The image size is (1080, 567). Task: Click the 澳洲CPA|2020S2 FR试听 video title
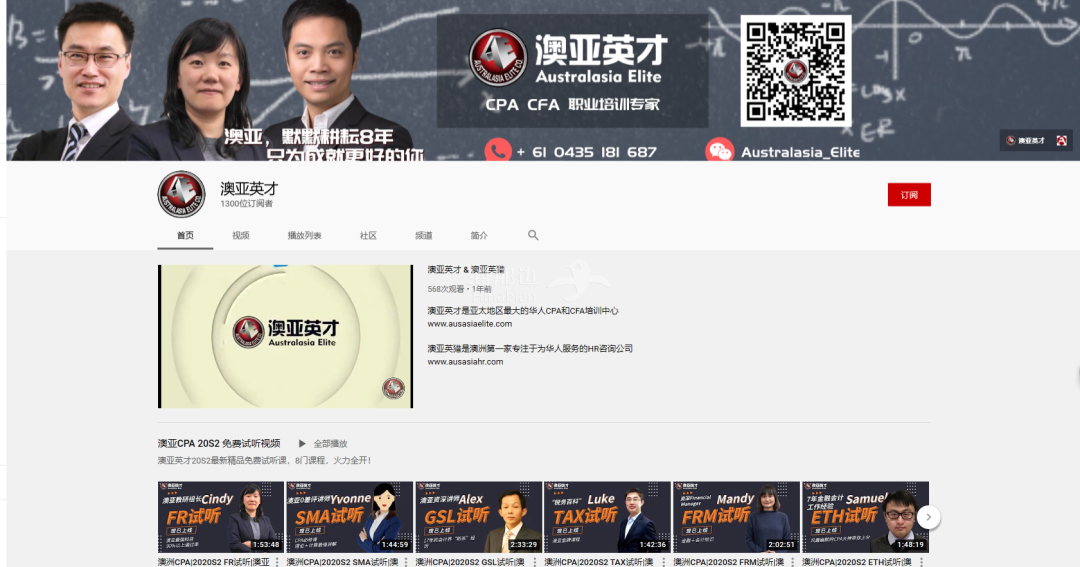214,562
